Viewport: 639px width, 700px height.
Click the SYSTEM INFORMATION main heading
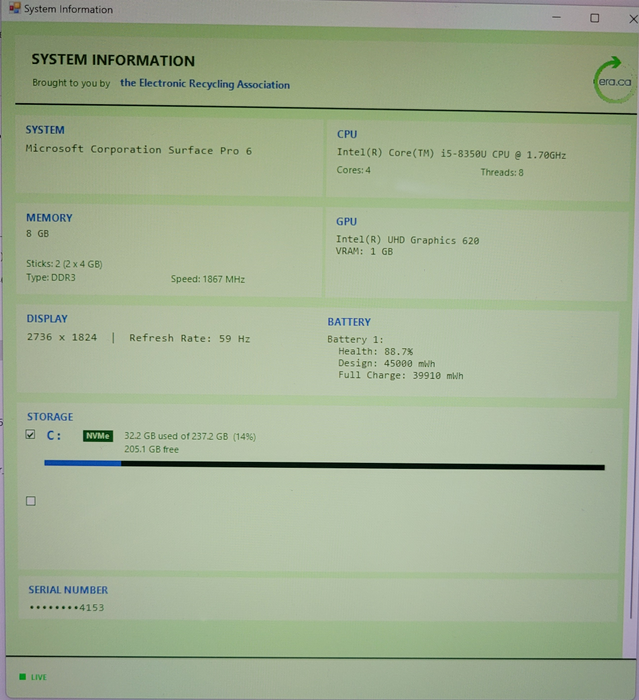(113, 60)
